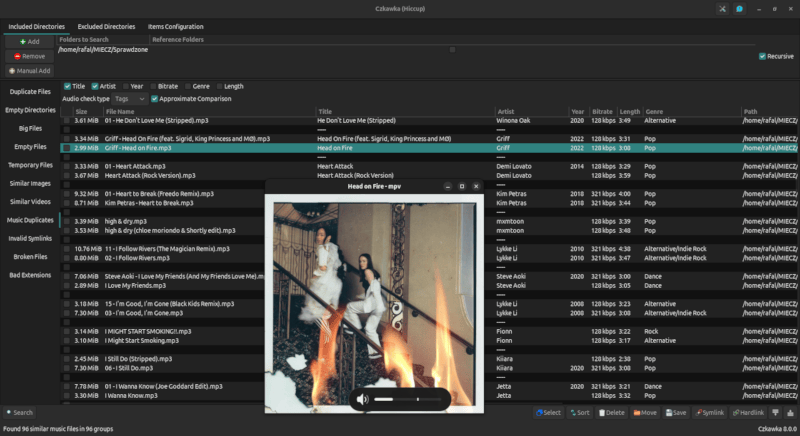
Task: Sort list by the Bitrate column header
Action: 601,111
